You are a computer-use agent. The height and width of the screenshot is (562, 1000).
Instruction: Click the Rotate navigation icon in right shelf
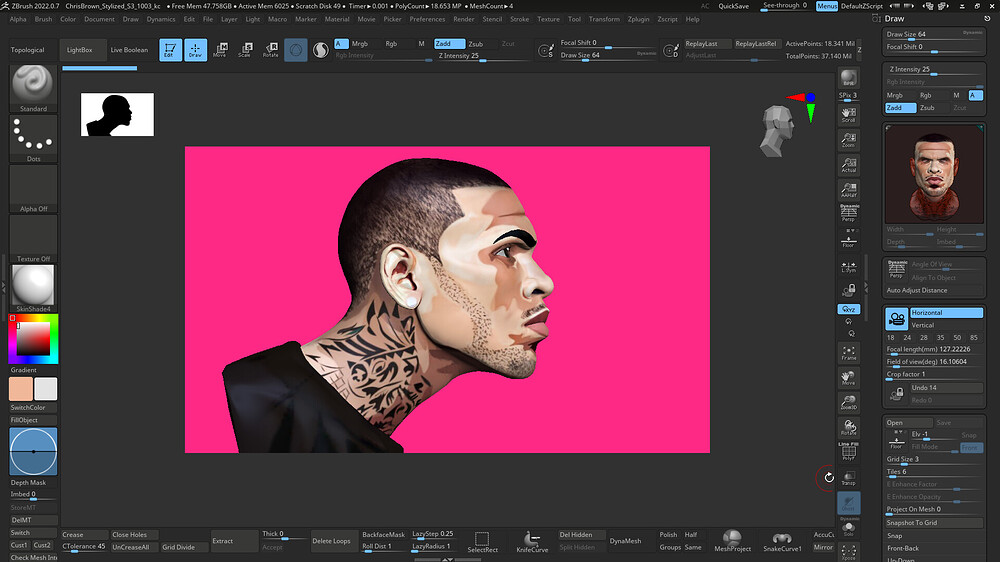point(848,427)
